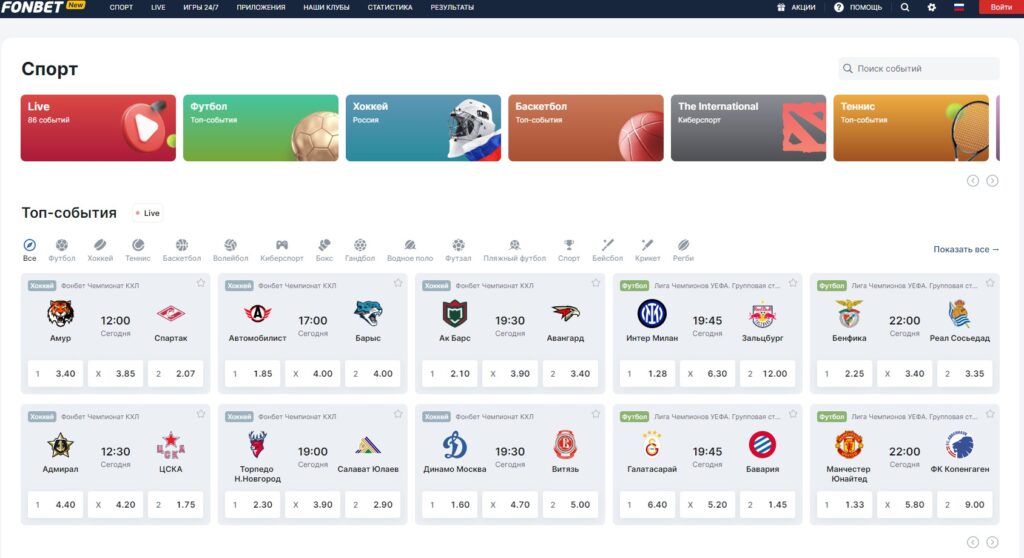Select the Все compass filter icon
Viewport: 1024px width, 558px height.
click(x=29, y=245)
